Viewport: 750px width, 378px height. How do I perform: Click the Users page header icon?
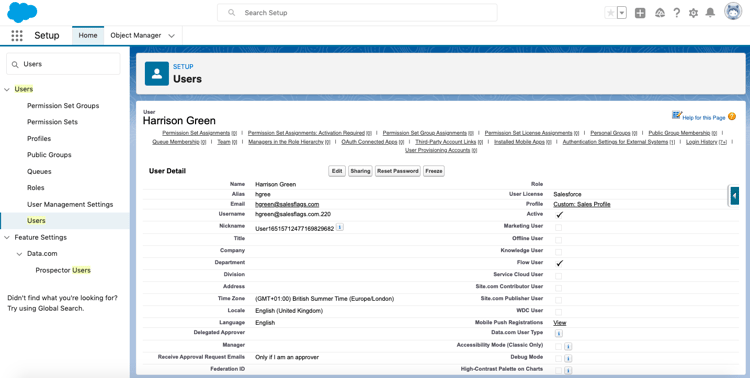pos(157,74)
